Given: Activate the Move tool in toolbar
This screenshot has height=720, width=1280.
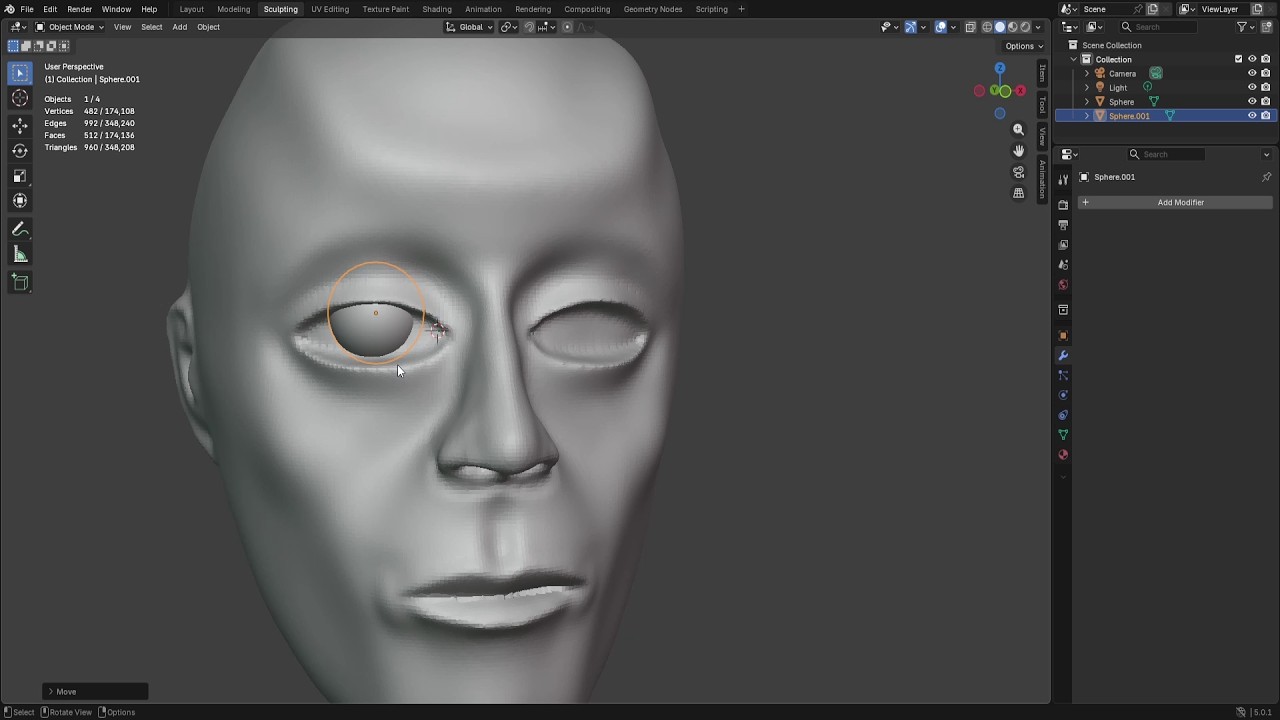Looking at the screenshot, I should [x=20, y=126].
